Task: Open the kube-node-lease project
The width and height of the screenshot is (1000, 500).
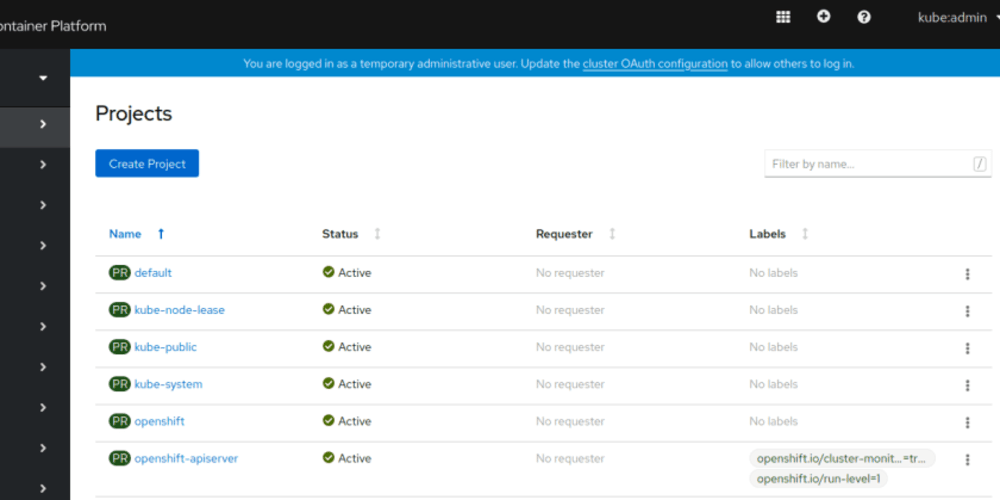Action: tap(179, 310)
